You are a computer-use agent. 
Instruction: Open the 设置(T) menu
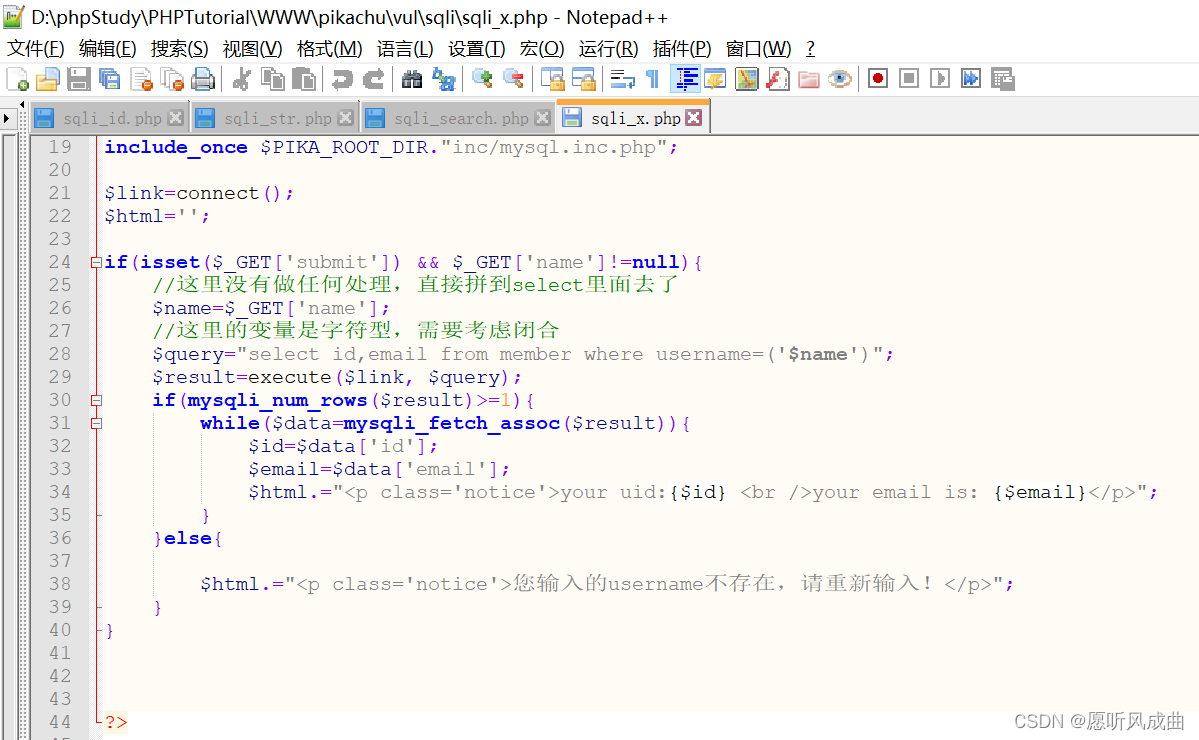pos(476,49)
